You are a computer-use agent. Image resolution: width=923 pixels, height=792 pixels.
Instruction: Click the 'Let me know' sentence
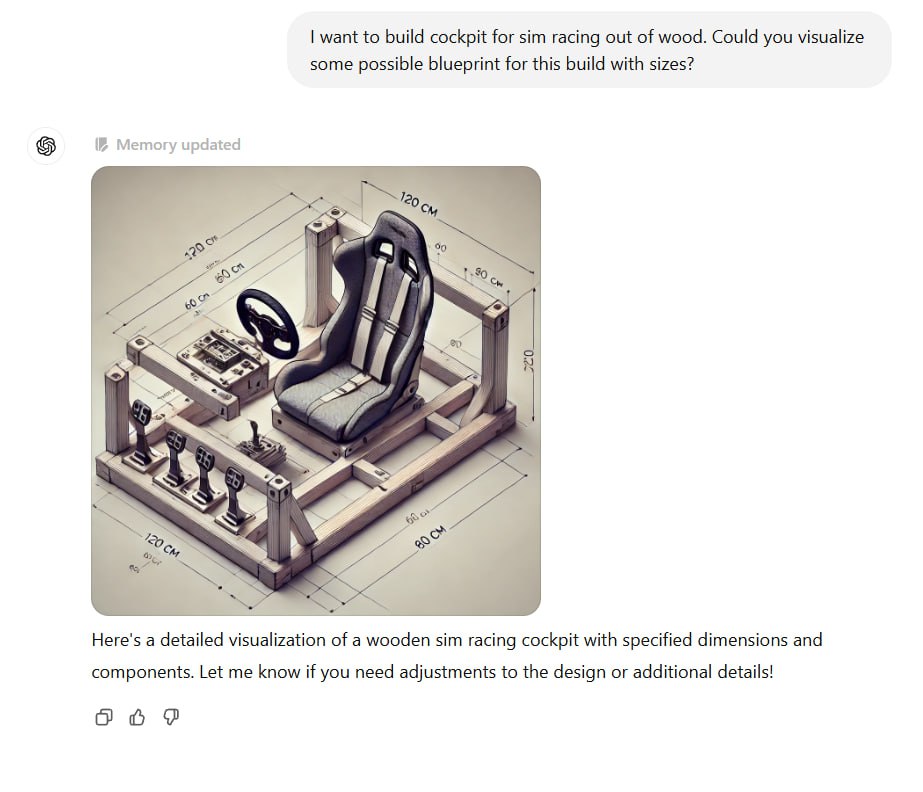point(486,672)
